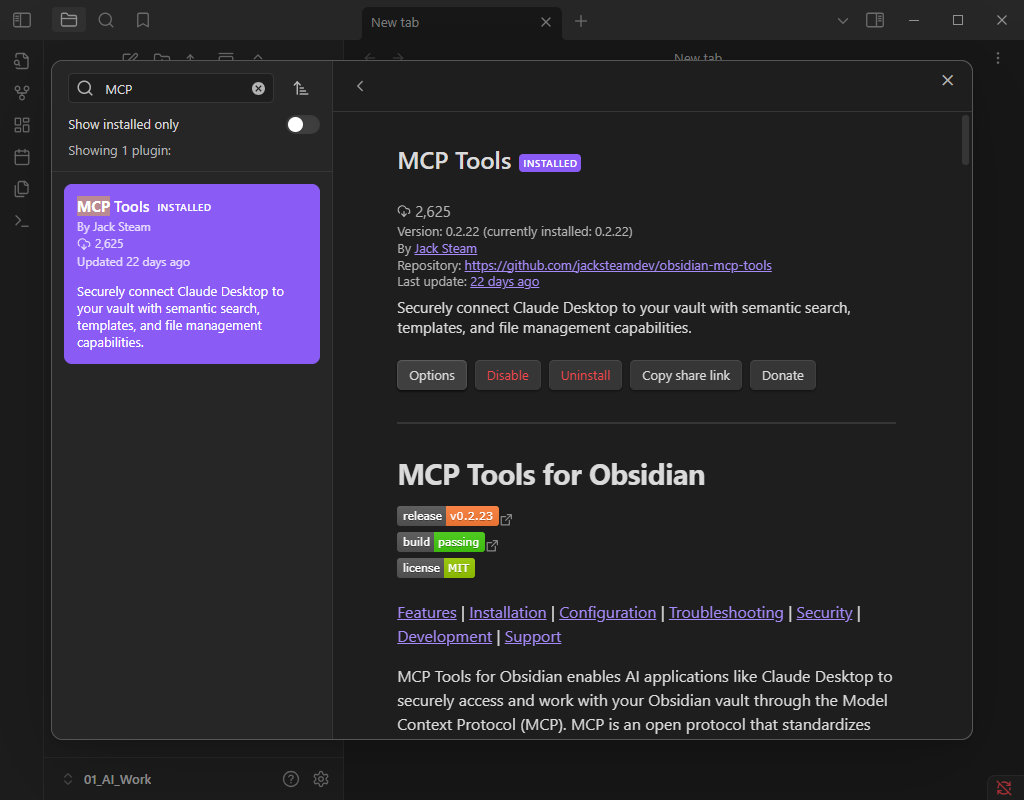Viewport: 1024px width, 800px height.
Task: Jump to the Support section link
Action: point(533,637)
